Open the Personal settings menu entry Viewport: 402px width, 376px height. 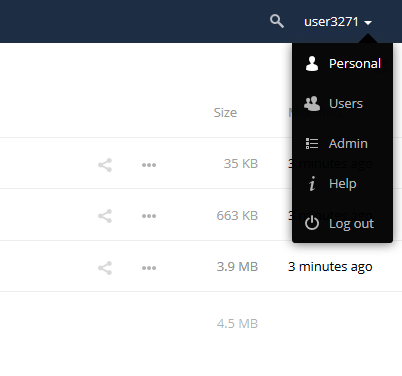(342, 63)
